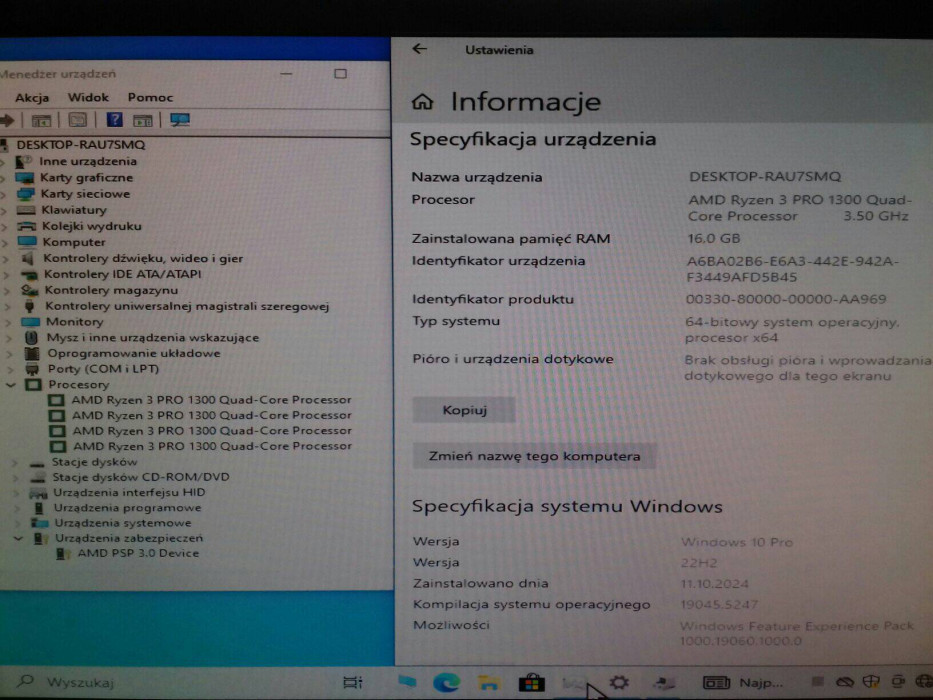Viewport: 933px width, 700px height.
Task: Expand the Stacje dysków CD-ROM/DVD node
Action: (x=16, y=477)
